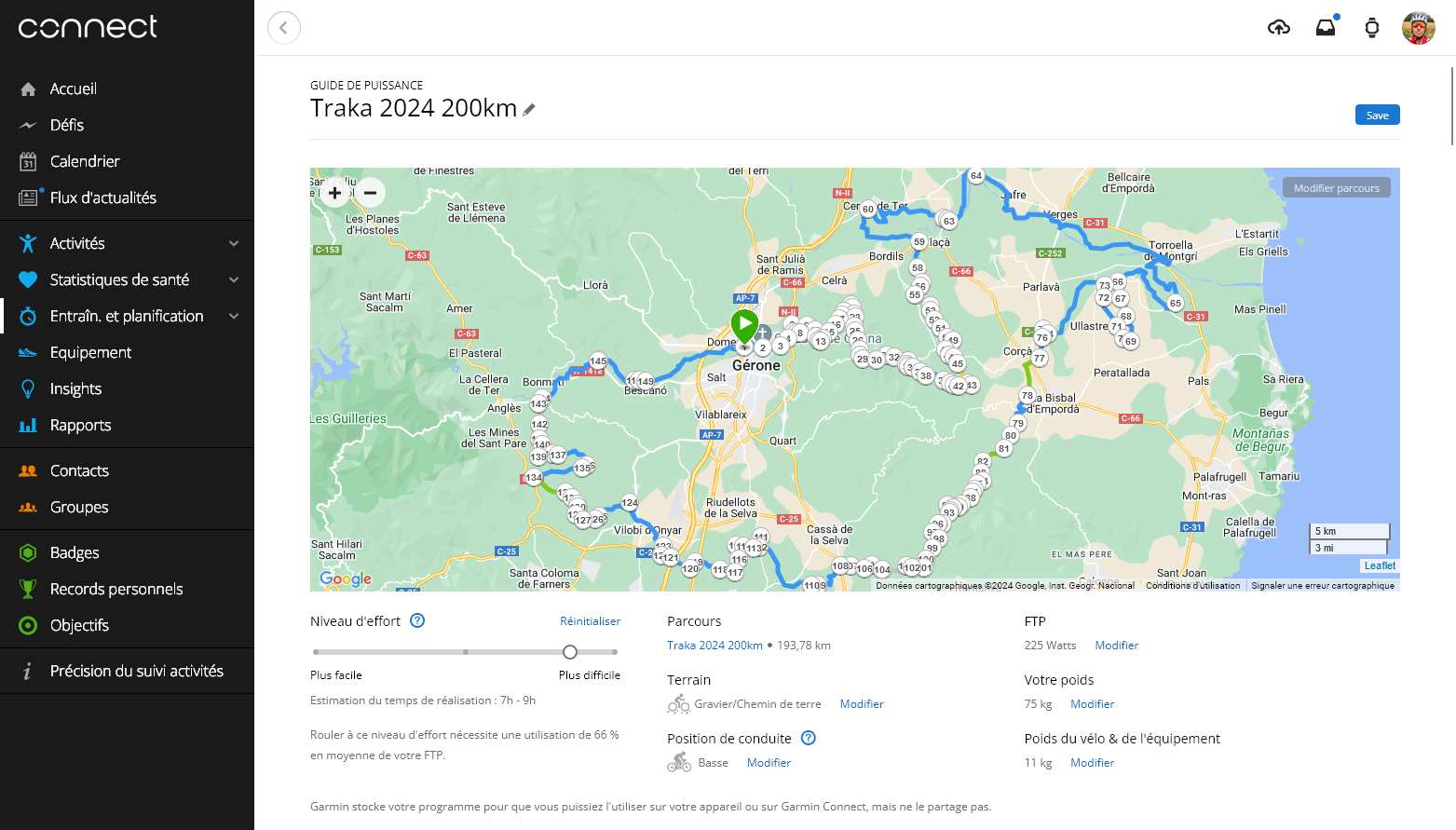Viewport: 1456px width, 830px height.
Task: Click 'Gravier/Chemin de terre' terrain text
Action: pyautogui.click(x=757, y=703)
